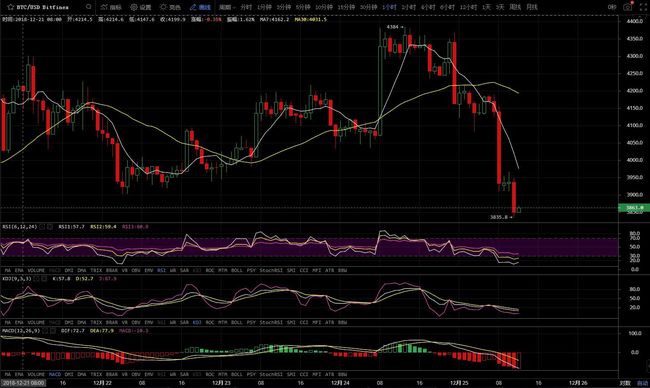Enter fullscreen with the expand icon
This screenshot has height=388, width=650.
643,7
